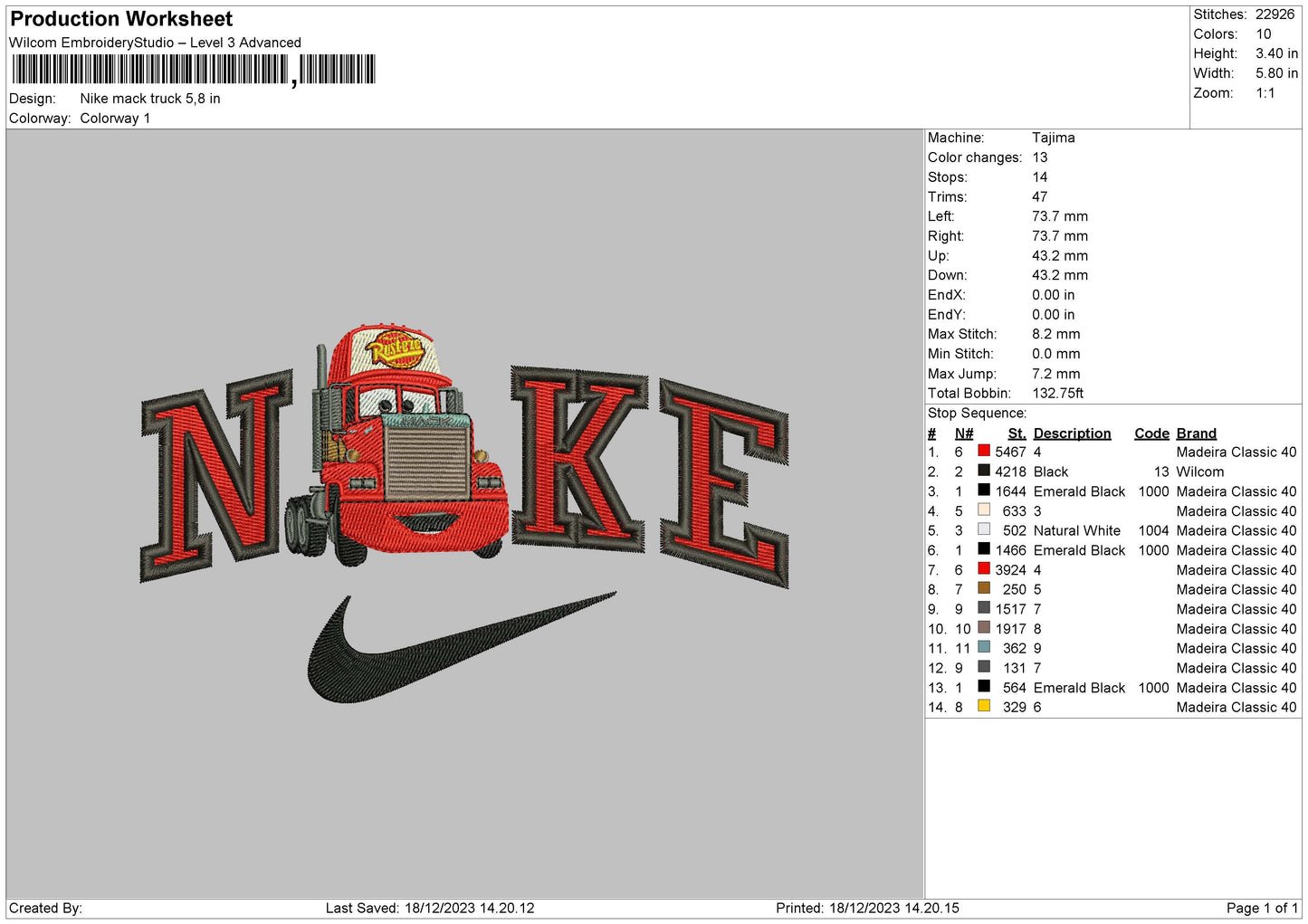Viewport: 1308px width, 924px height.
Task: Pick the brown swatch with 250 stitches
Action: 983,588
